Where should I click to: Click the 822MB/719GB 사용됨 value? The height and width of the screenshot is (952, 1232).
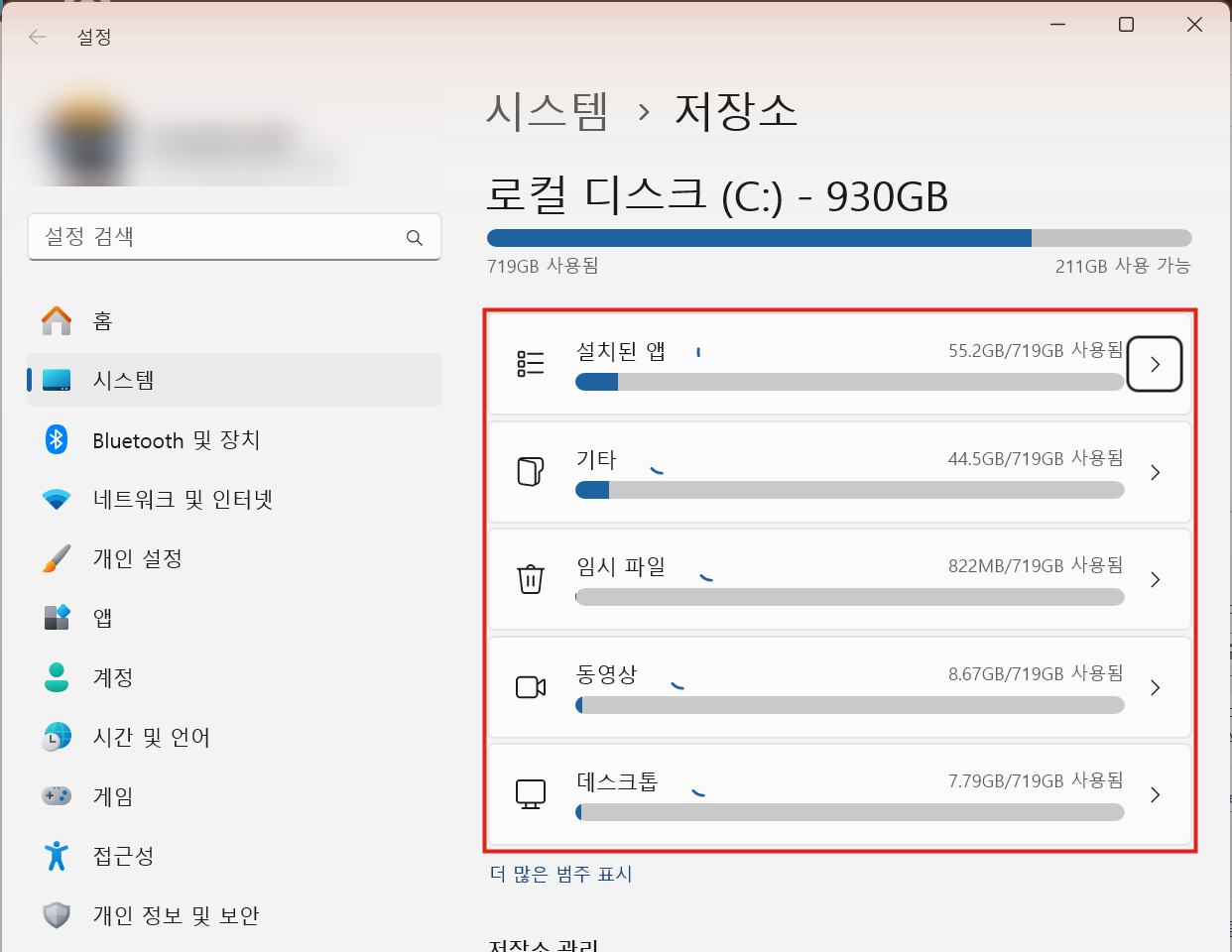[x=1036, y=565]
